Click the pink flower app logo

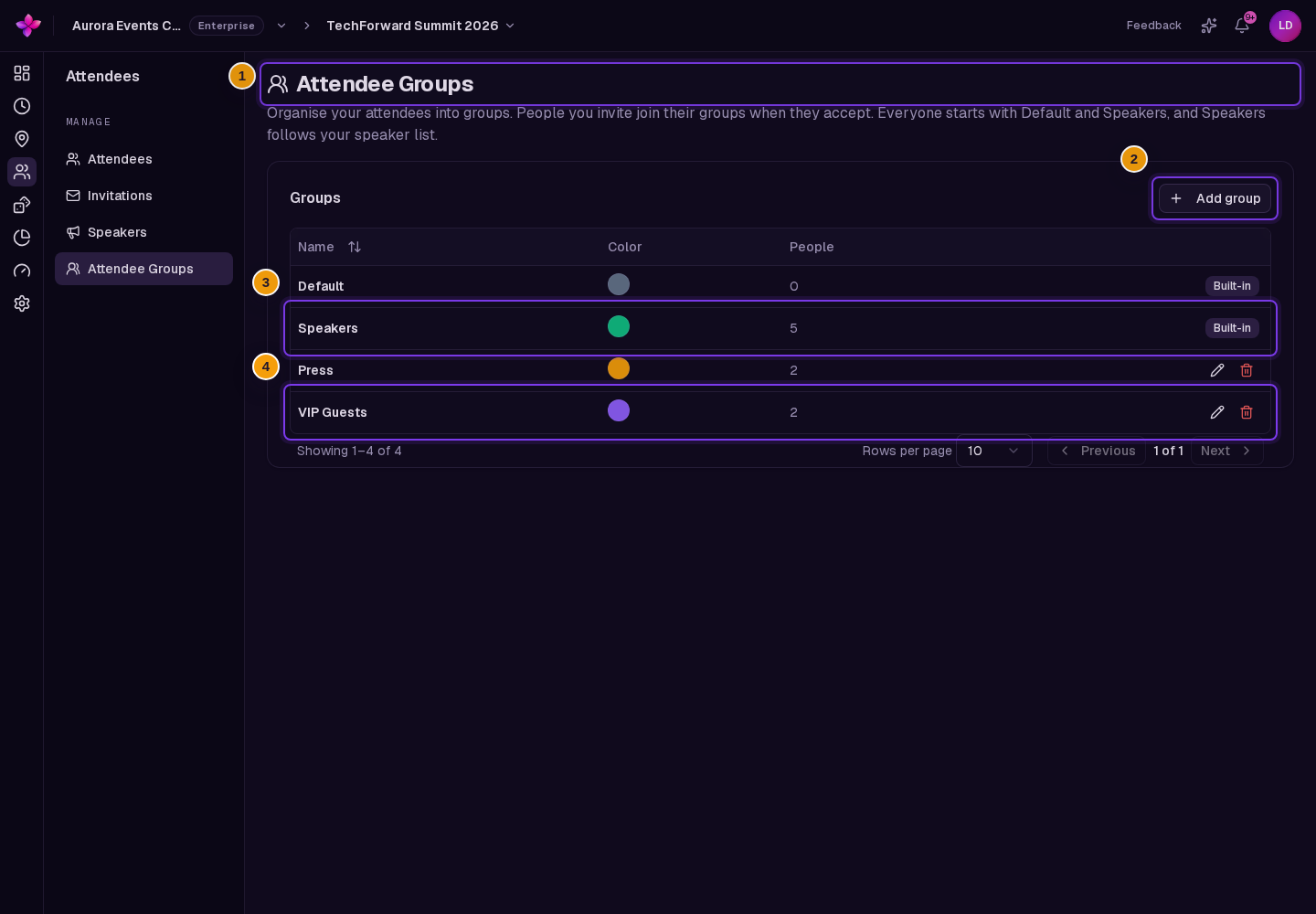[x=28, y=26]
